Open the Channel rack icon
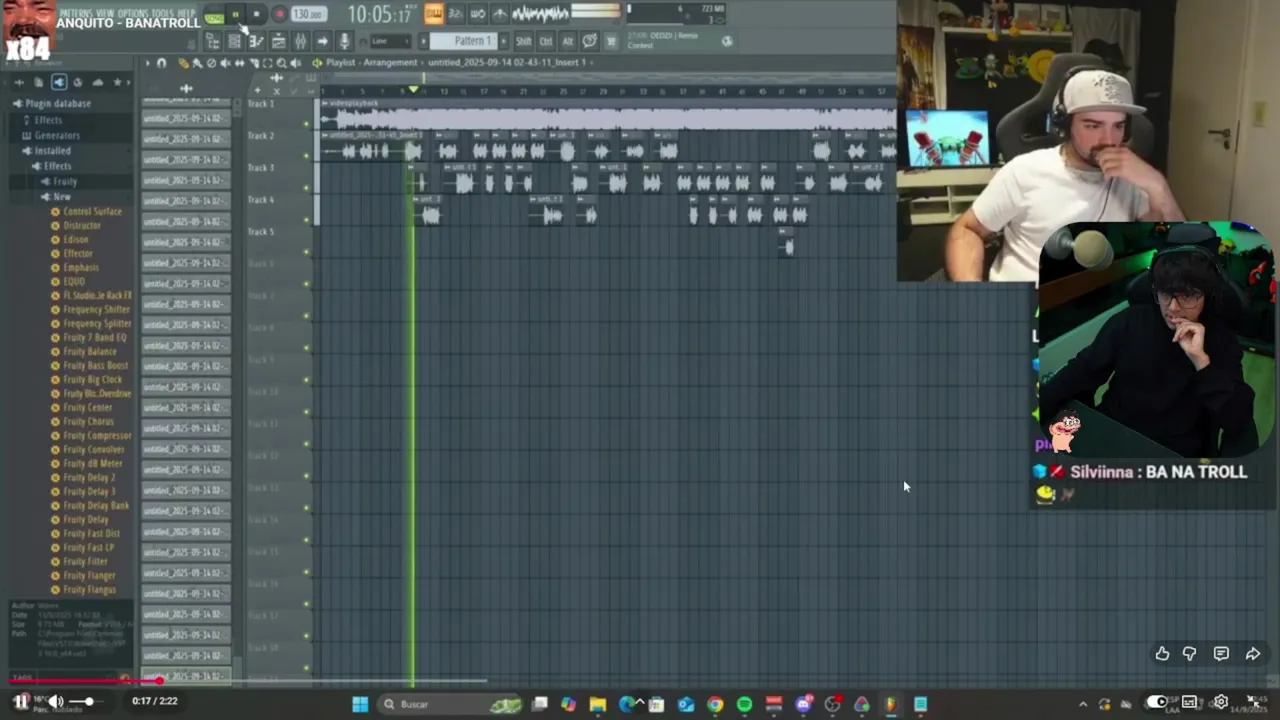This screenshot has width=1280, height=720. click(x=234, y=41)
